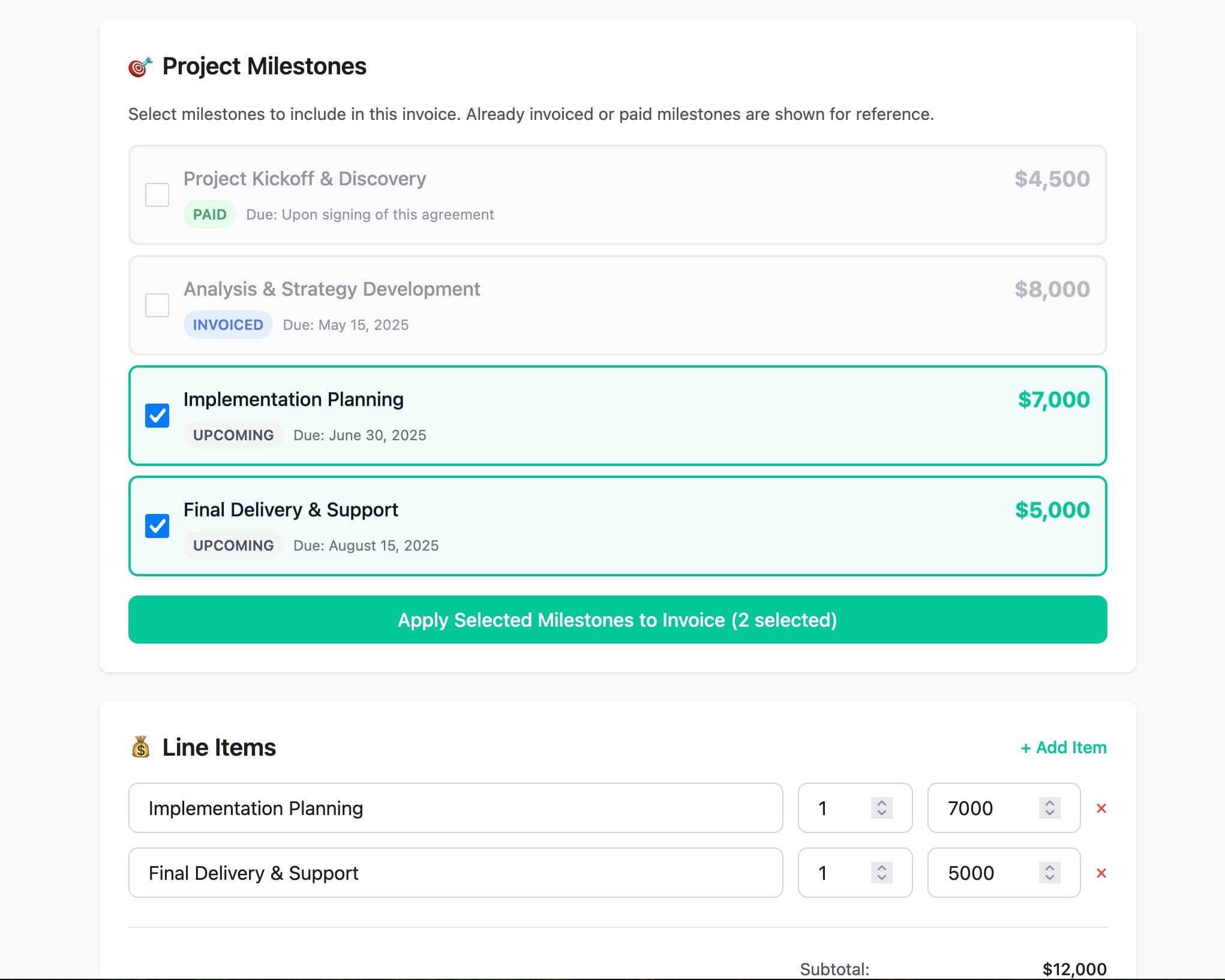The image size is (1225, 980).
Task: Uncheck the Implementation Planning milestone
Action: coord(157,415)
